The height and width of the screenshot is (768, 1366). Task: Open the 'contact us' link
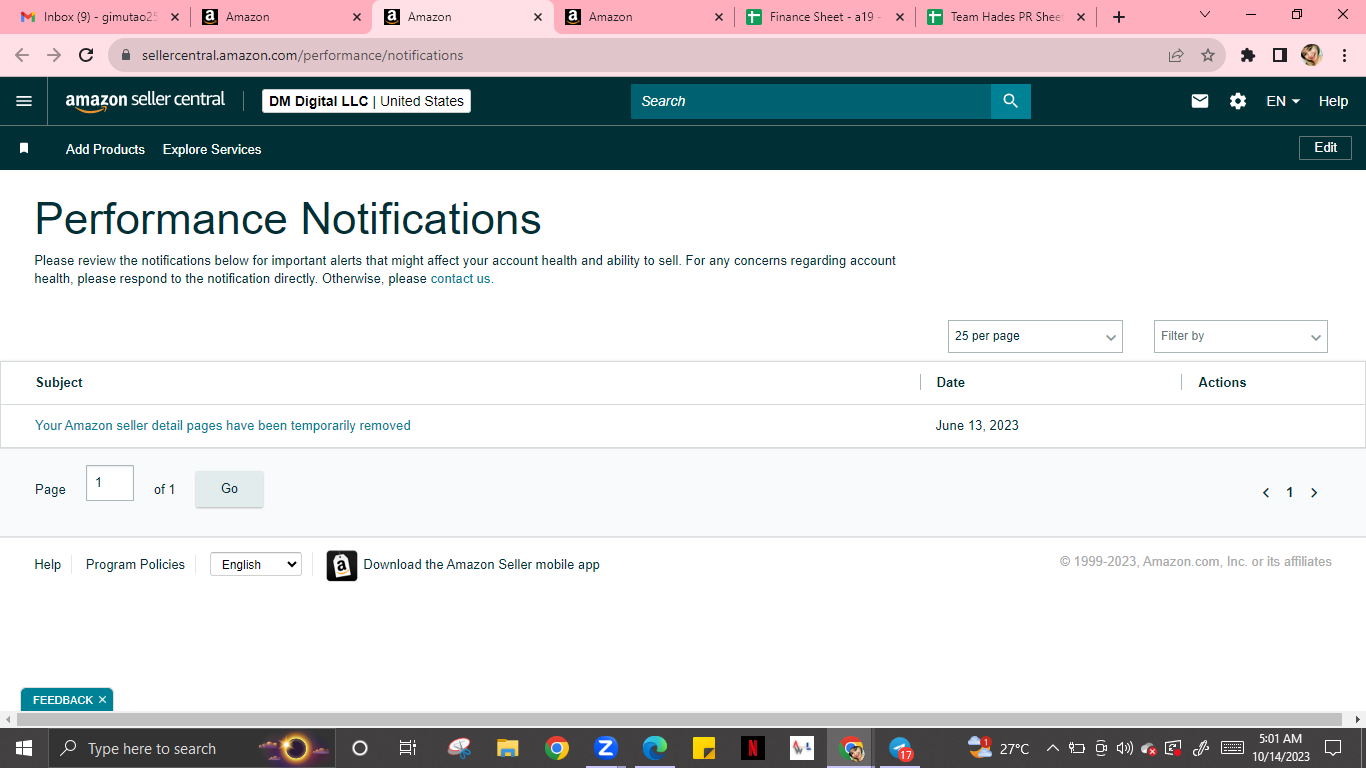(461, 279)
